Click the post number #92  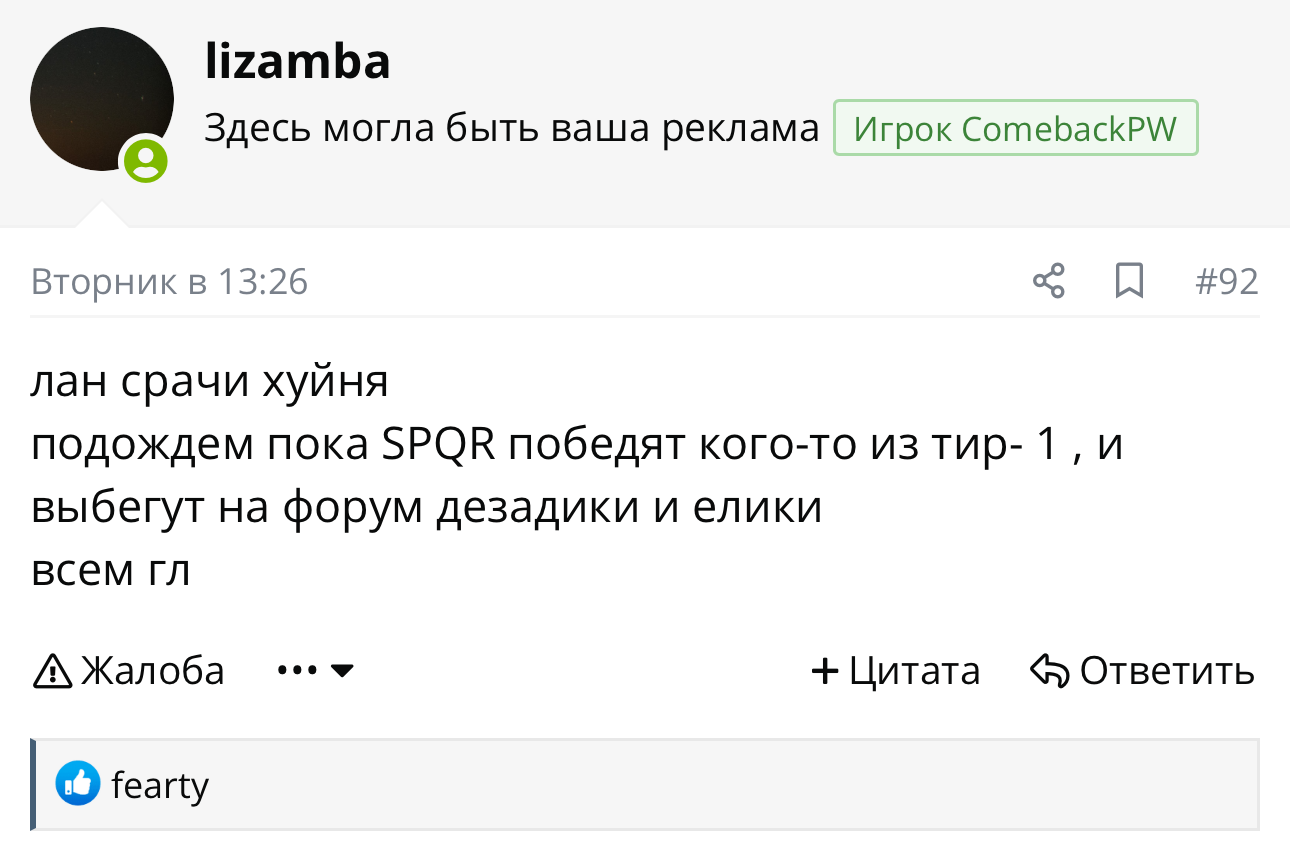1227,282
